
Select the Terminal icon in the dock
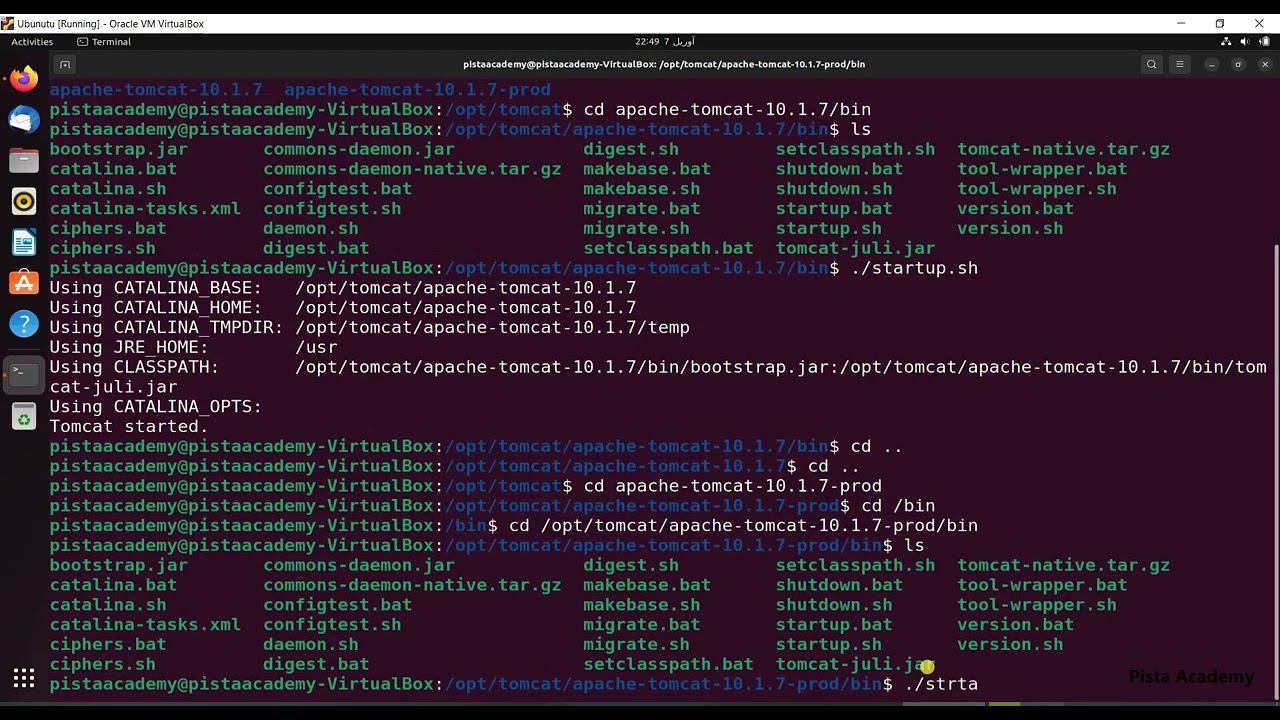(24, 373)
